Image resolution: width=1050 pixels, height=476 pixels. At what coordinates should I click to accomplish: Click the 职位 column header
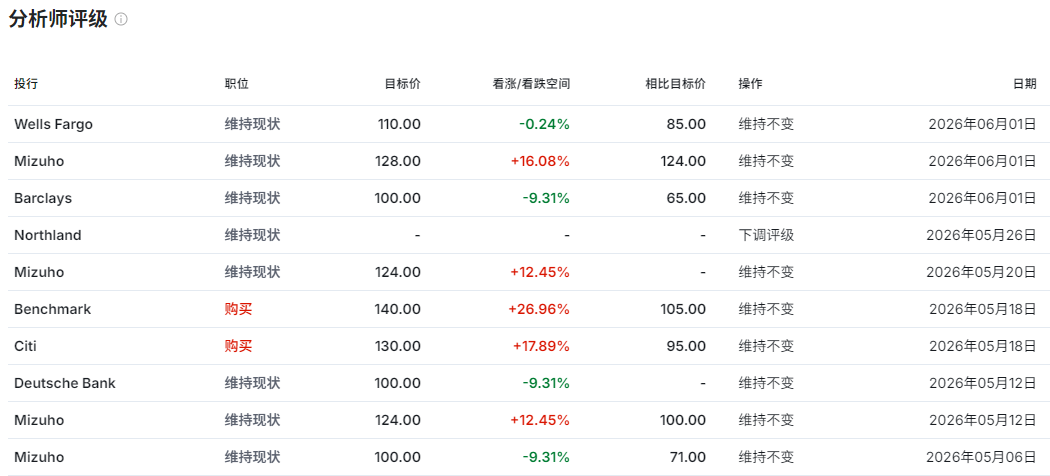click(236, 84)
